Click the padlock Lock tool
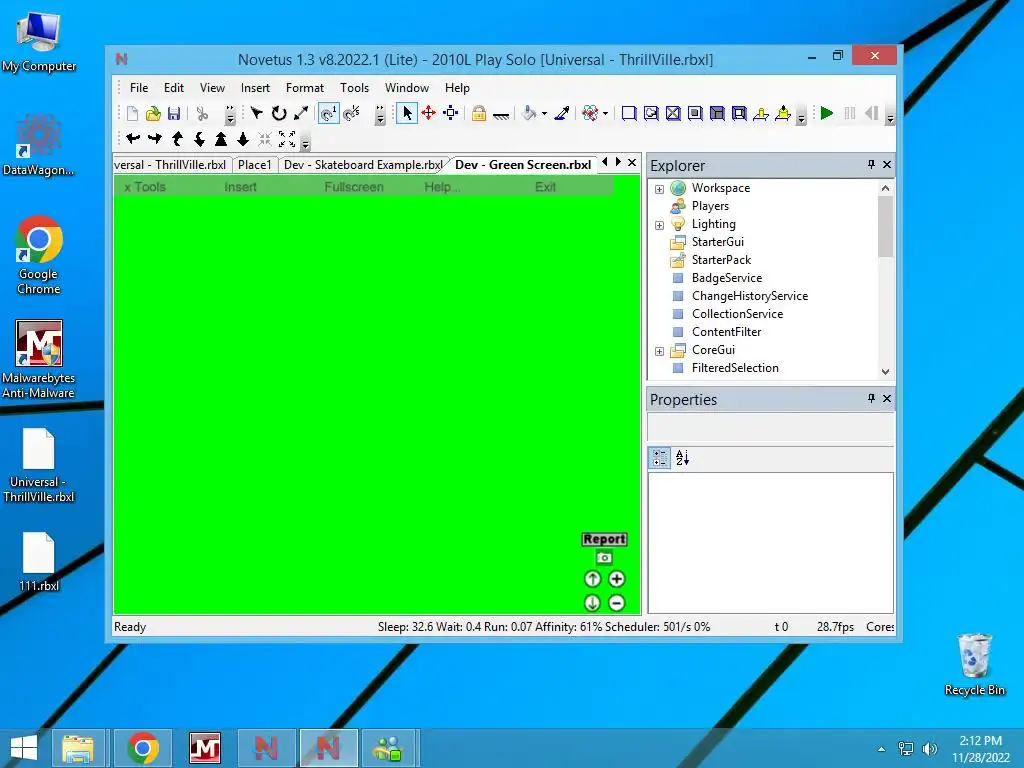This screenshot has width=1024, height=768. pyautogui.click(x=479, y=114)
